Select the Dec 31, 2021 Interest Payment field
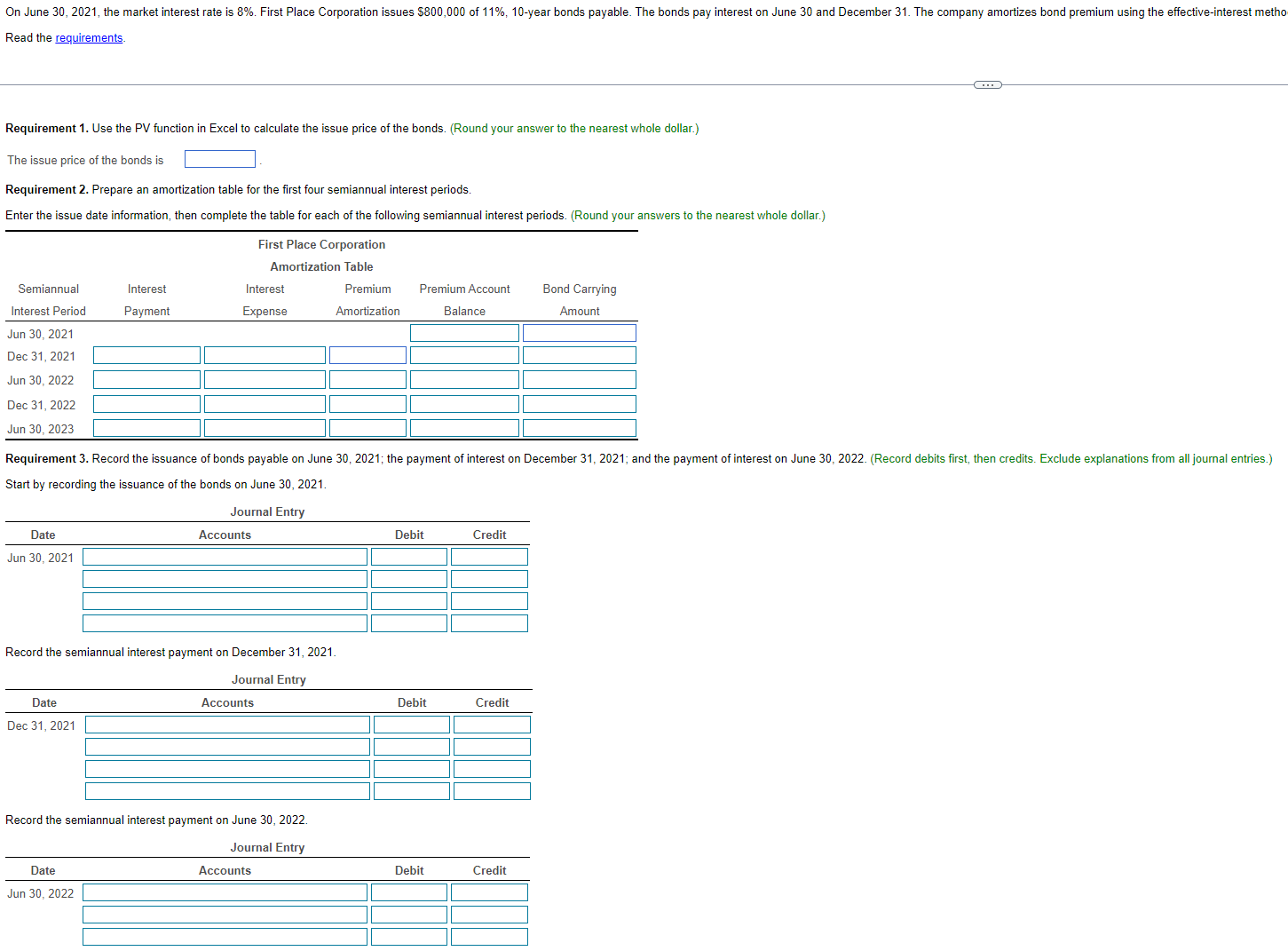 point(146,354)
